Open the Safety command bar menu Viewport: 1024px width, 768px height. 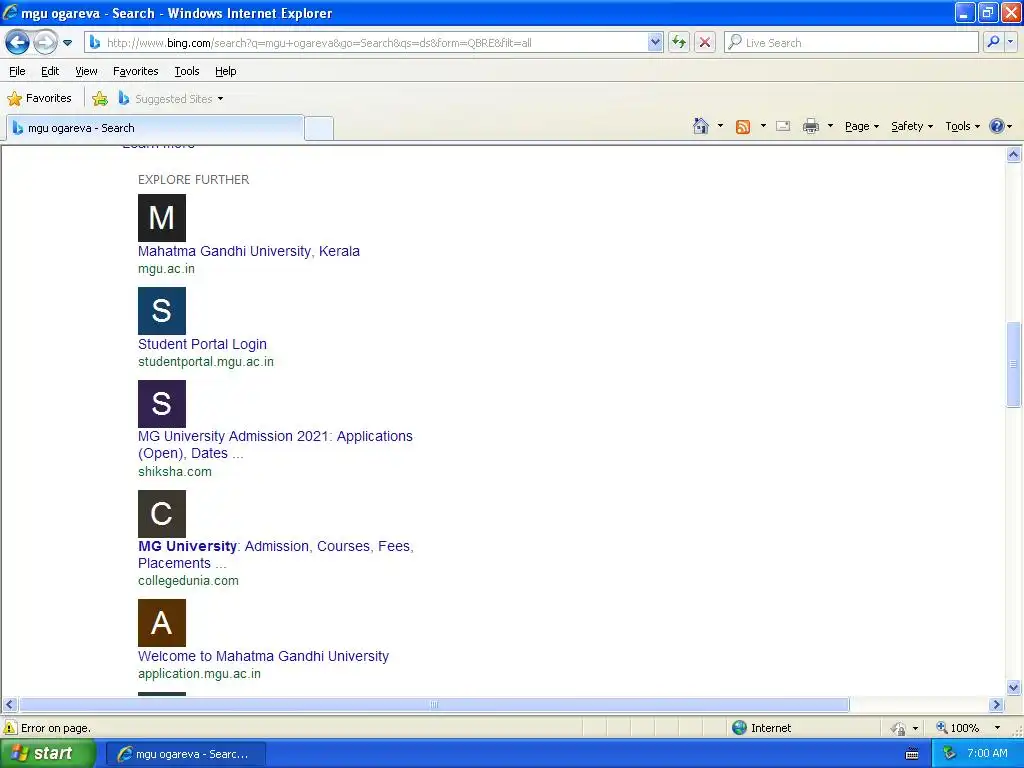(912, 126)
